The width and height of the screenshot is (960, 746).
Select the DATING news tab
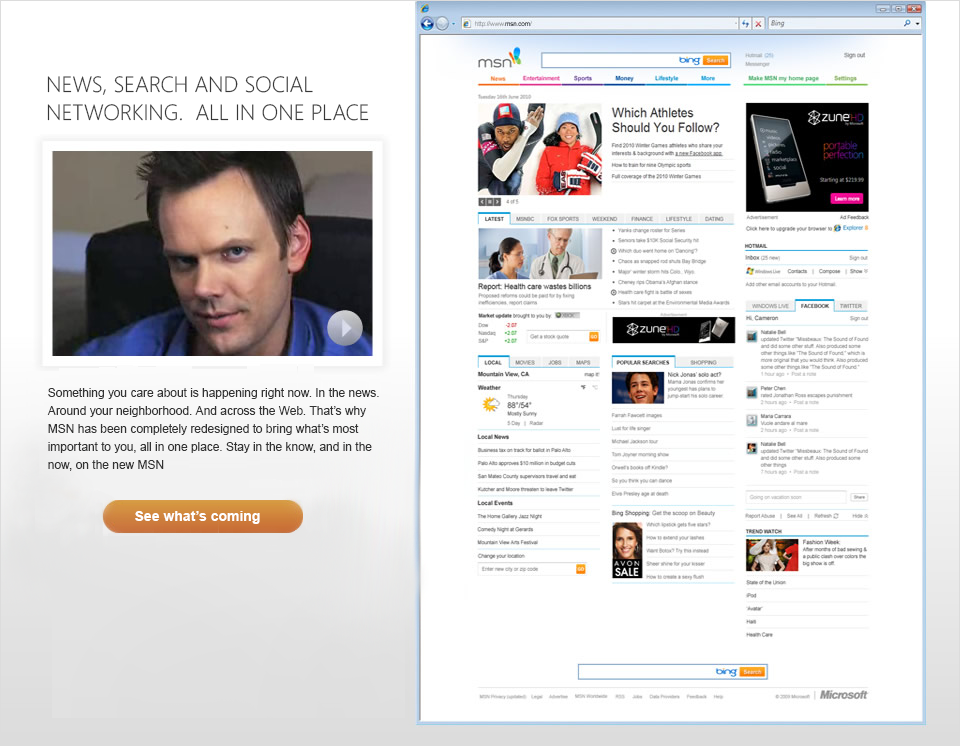pyautogui.click(x=714, y=219)
